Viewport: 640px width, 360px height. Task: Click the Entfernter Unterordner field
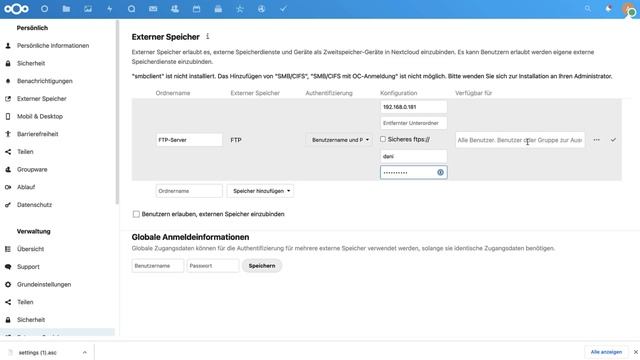pos(413,123)
